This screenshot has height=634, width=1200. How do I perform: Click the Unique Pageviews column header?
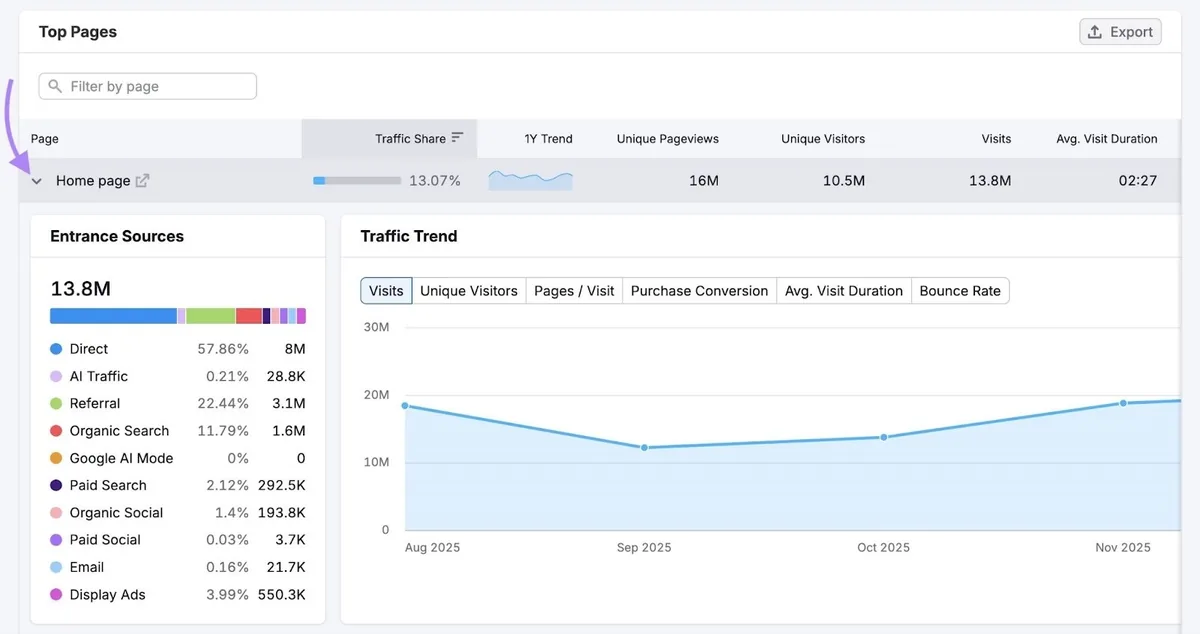(668, 138)
